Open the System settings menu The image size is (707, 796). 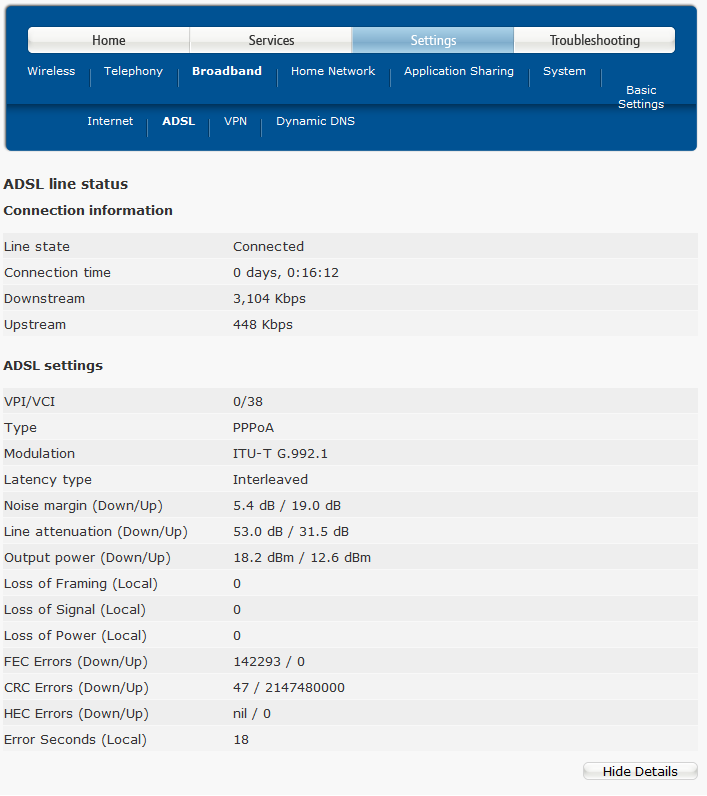(564, 72)
